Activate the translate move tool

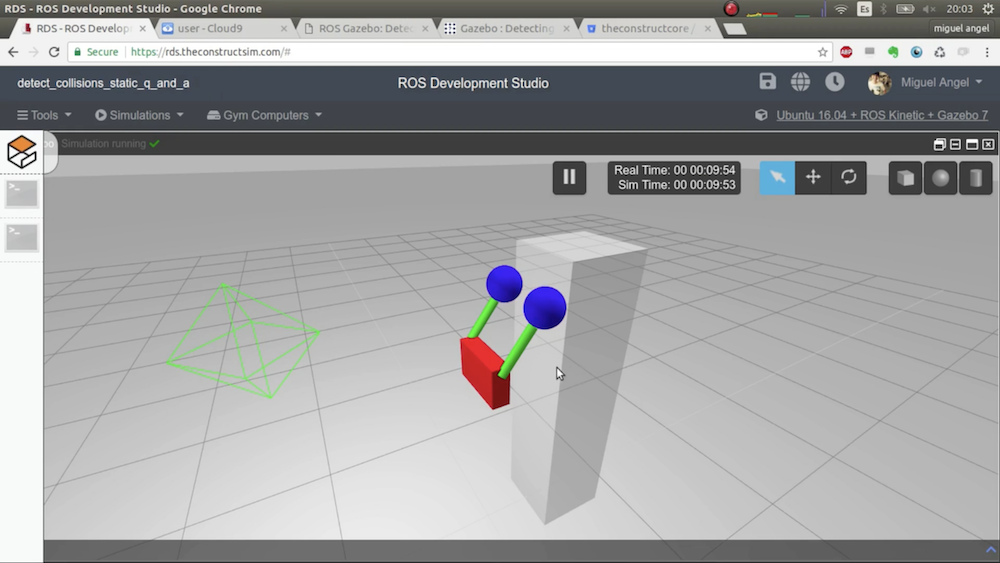click(x=813, y=177)
